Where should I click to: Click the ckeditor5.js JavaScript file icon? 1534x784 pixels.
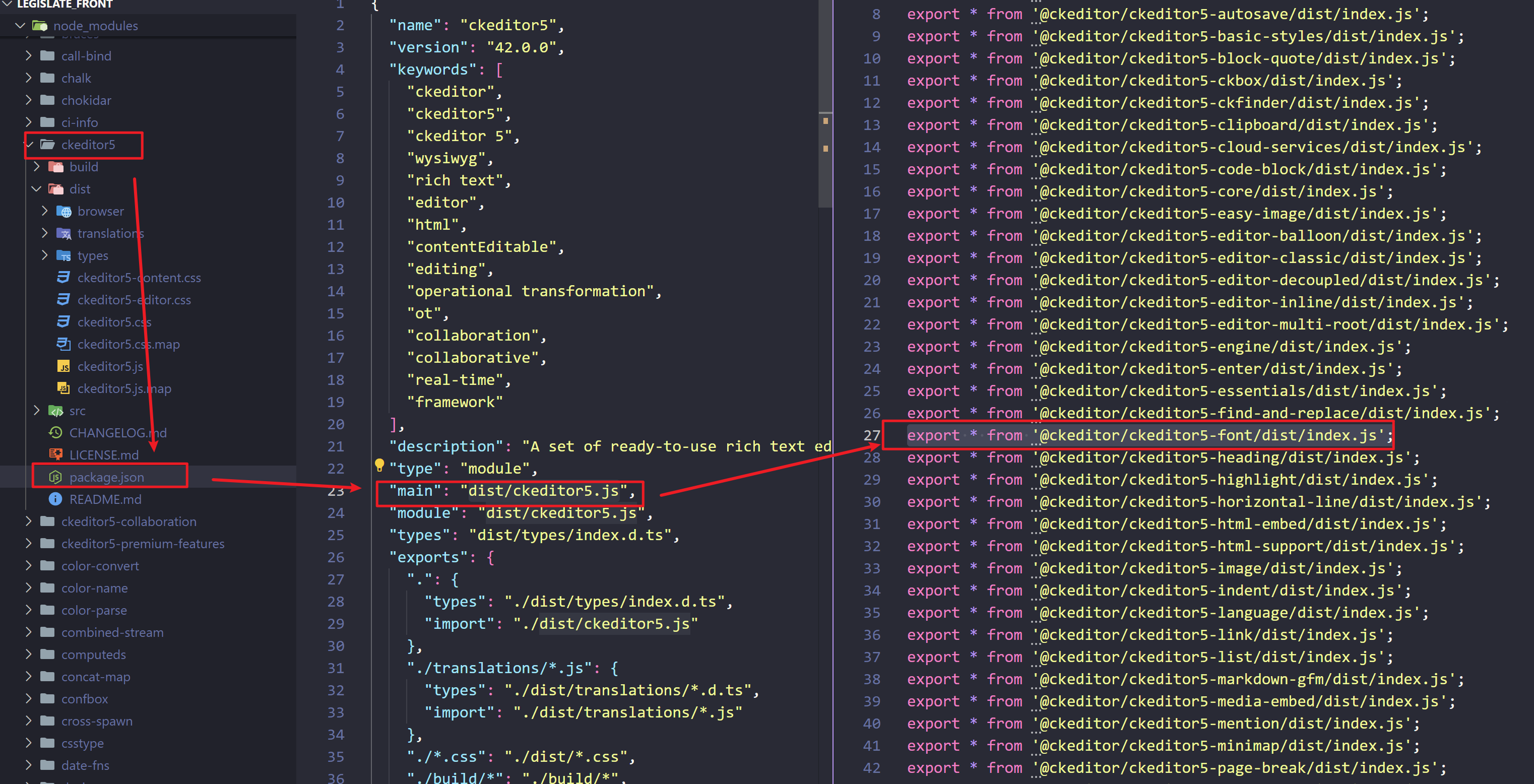tap(63, 366)
